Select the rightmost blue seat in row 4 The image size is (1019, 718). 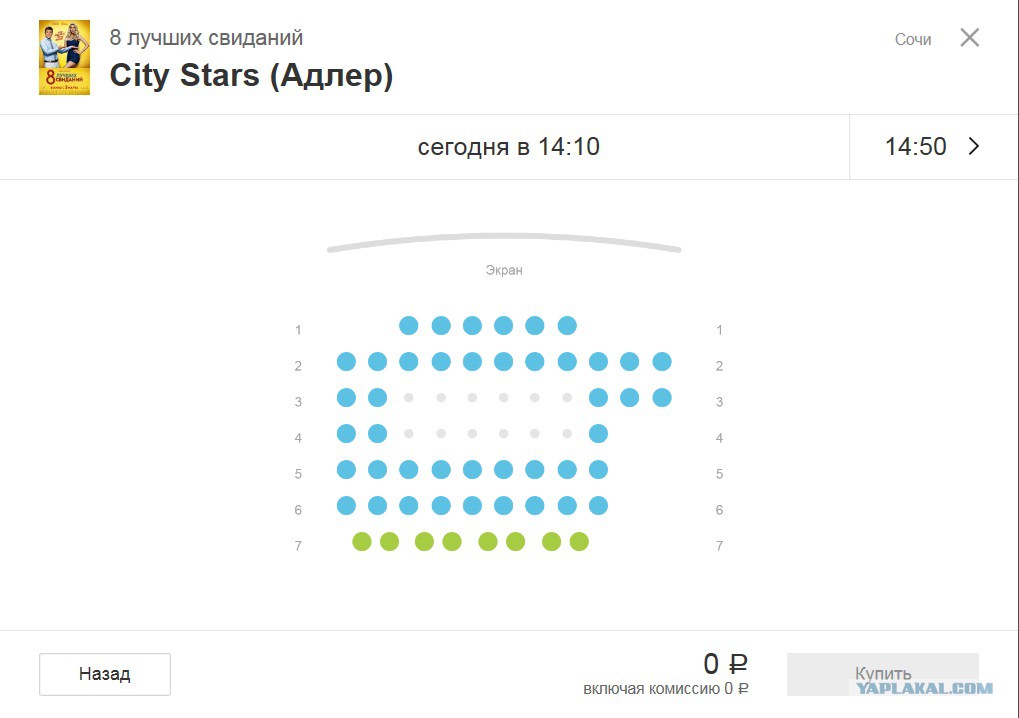click(598, 434)
